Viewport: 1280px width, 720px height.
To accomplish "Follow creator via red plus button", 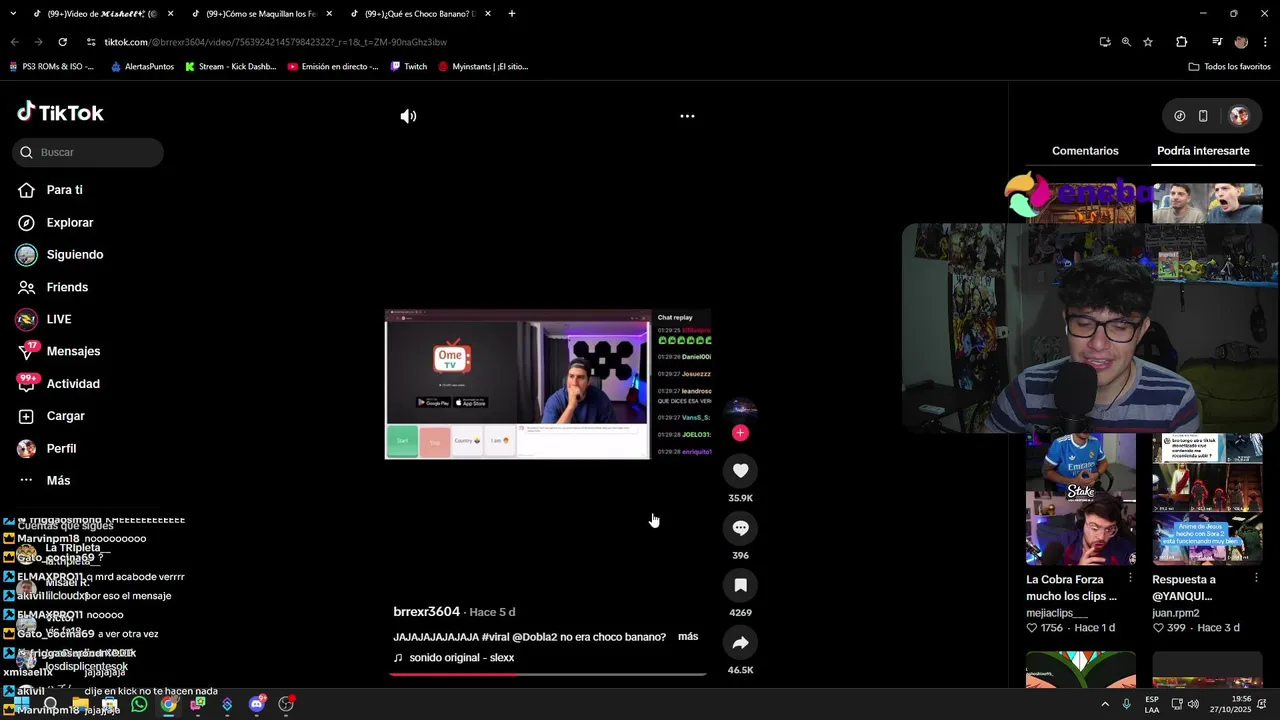I will (x=740, y=433).
